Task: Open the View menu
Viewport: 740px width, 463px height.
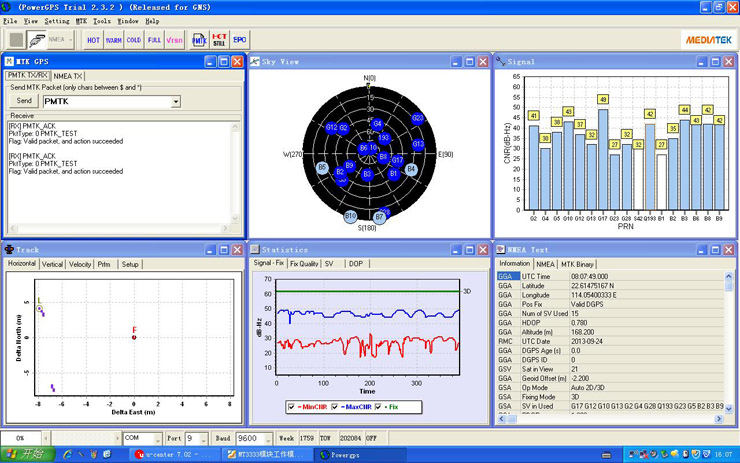Action: pos(31,21)
